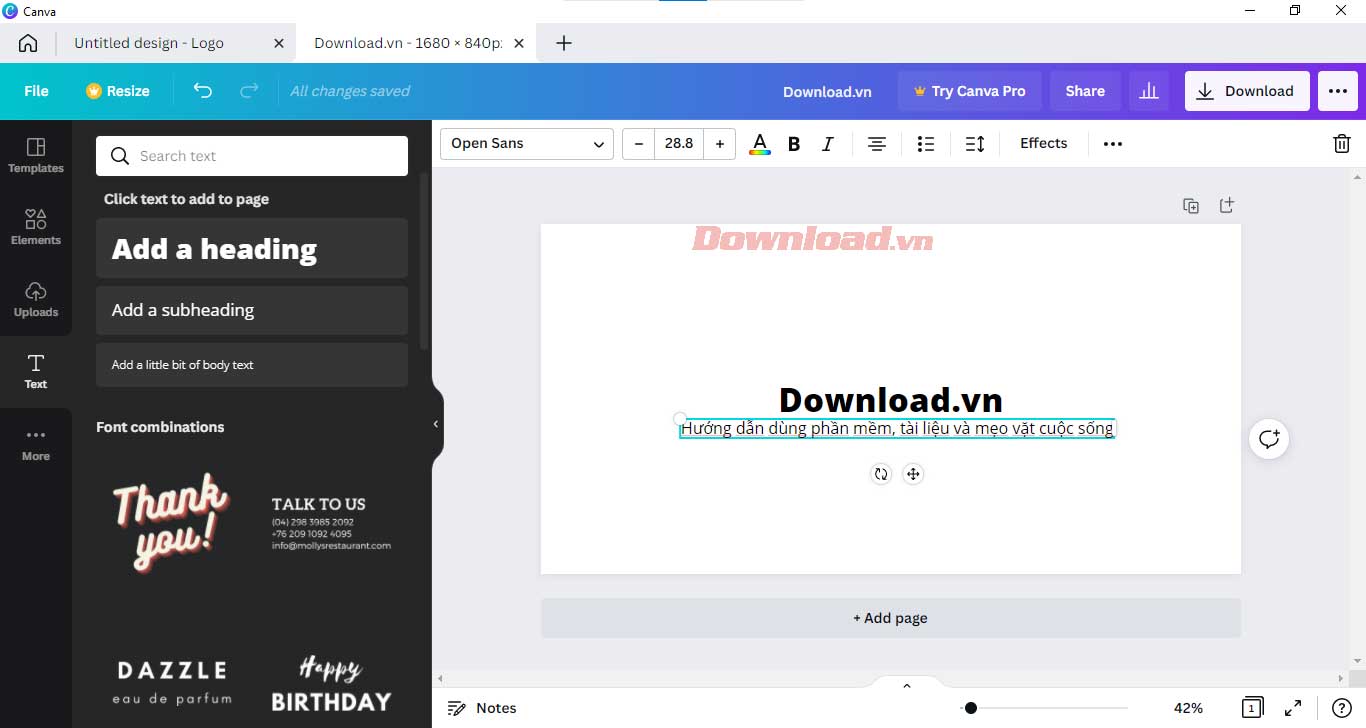This screenshot has height=728, width=1366.
Task: Click inside the Search text field
Action: [250, 155]
